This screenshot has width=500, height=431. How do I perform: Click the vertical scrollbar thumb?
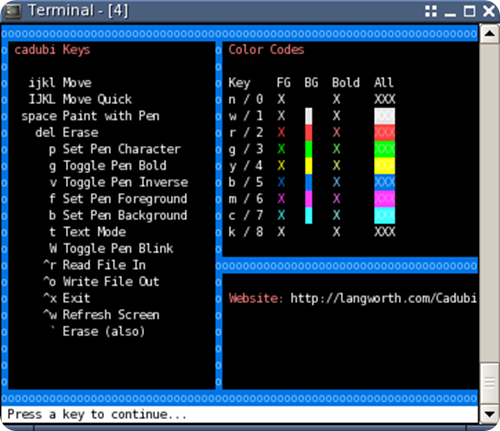click(489, 382)
